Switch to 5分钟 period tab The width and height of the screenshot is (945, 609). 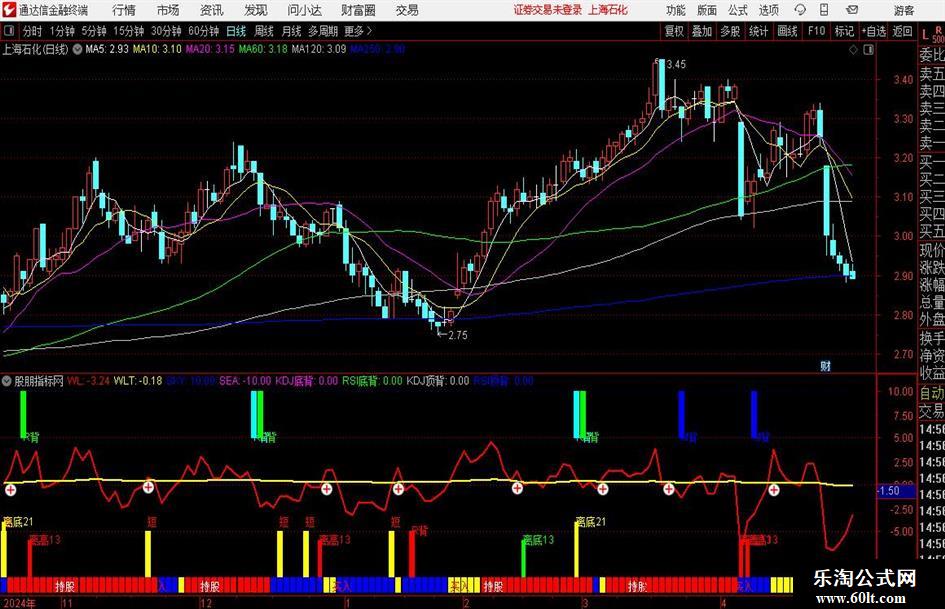coord(93,31)
